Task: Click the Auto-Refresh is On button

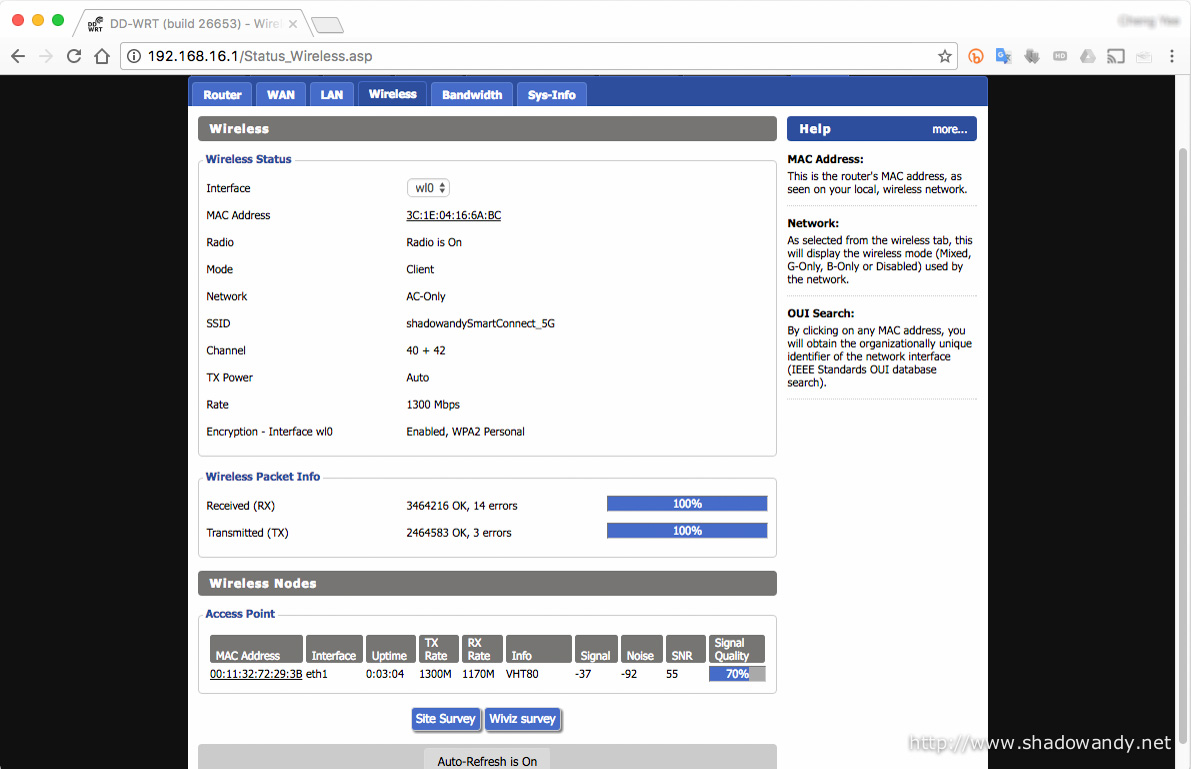Action: [x=487, y=761]
